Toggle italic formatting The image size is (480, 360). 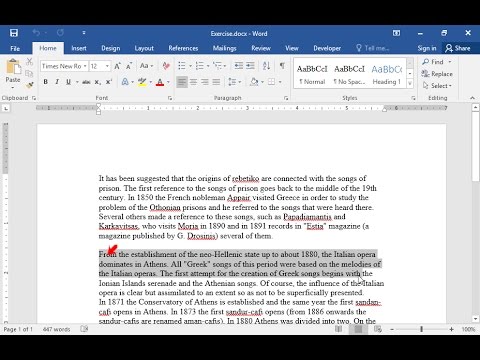click(x=57, y=82)
